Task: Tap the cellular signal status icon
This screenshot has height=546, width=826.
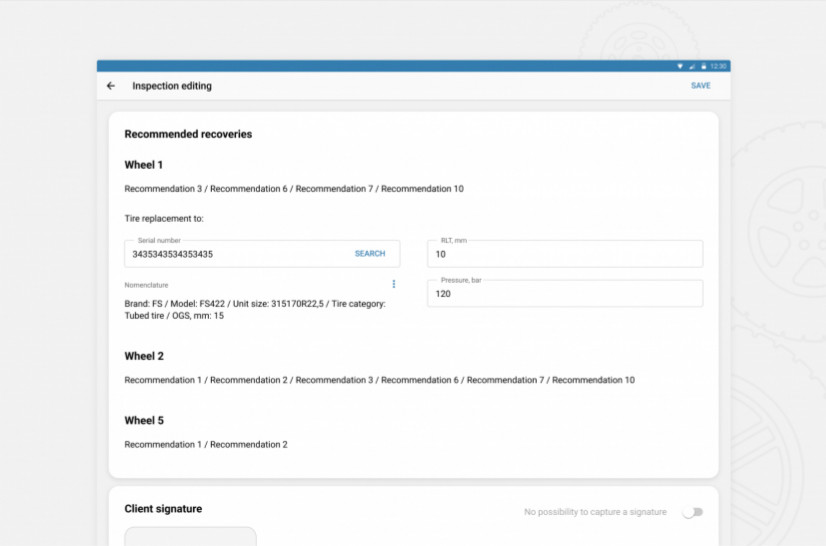Action: point(692,66)
